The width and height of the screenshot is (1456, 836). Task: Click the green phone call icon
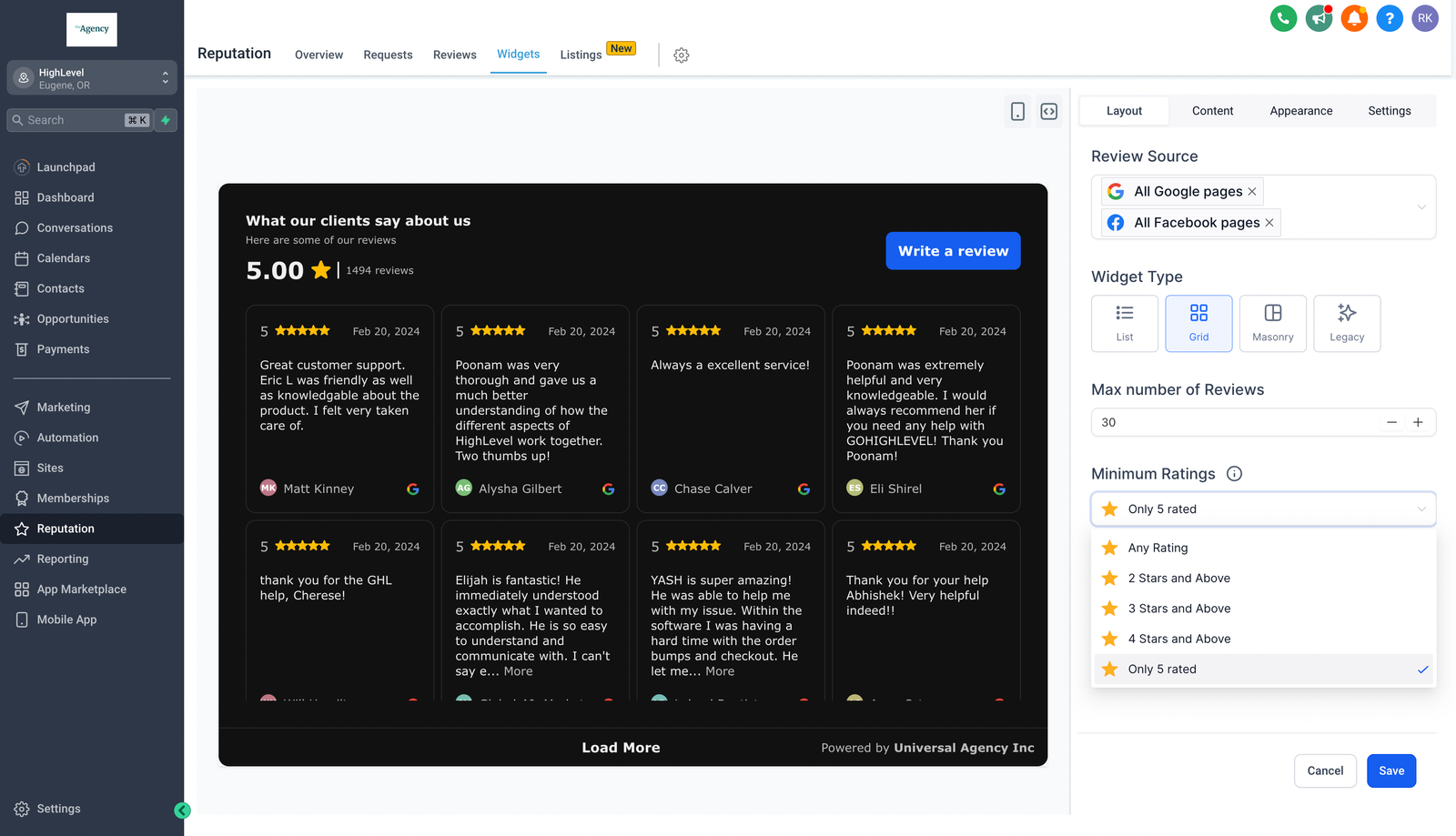pos(1283,18)
